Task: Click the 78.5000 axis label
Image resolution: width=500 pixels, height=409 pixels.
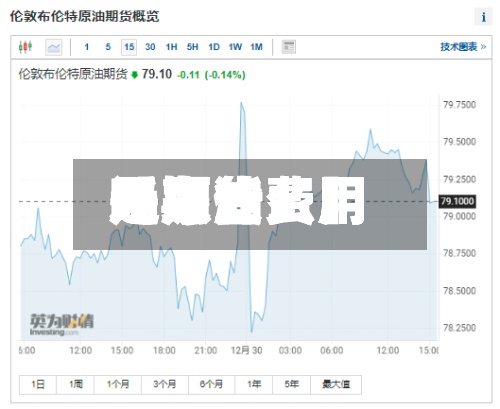Action: 459,291
